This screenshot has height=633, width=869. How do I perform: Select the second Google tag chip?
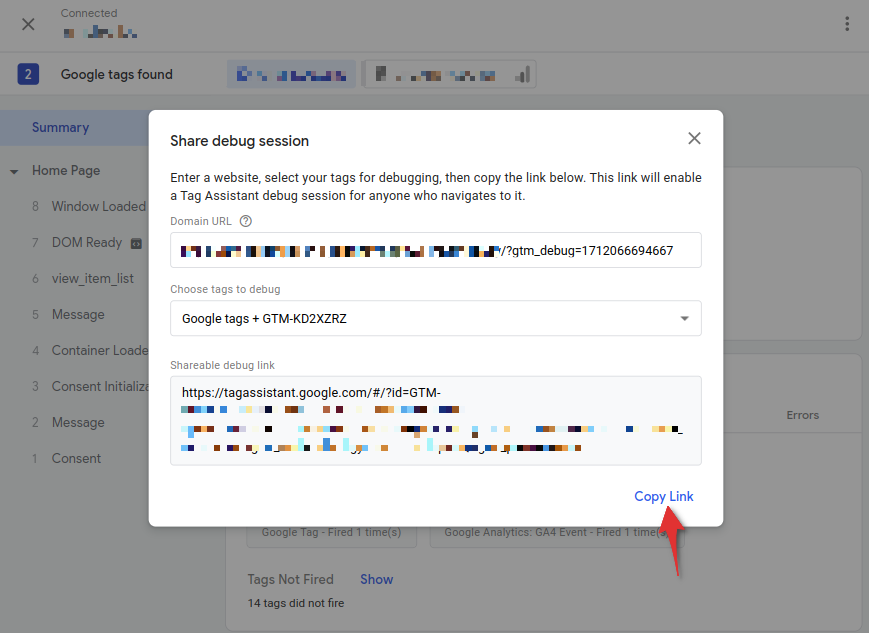point(449,74)
